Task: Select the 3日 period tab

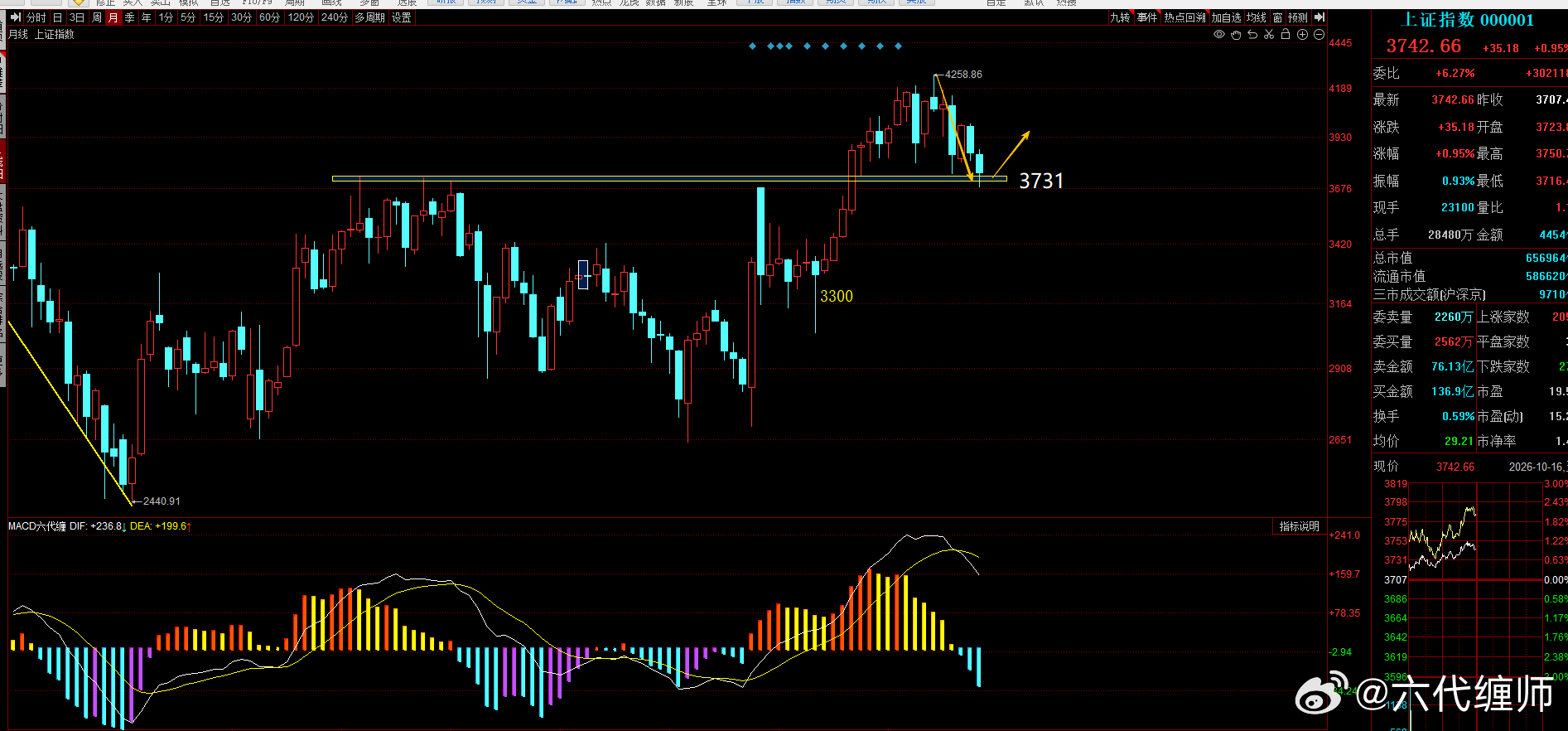Action: [x=77, y=17]
